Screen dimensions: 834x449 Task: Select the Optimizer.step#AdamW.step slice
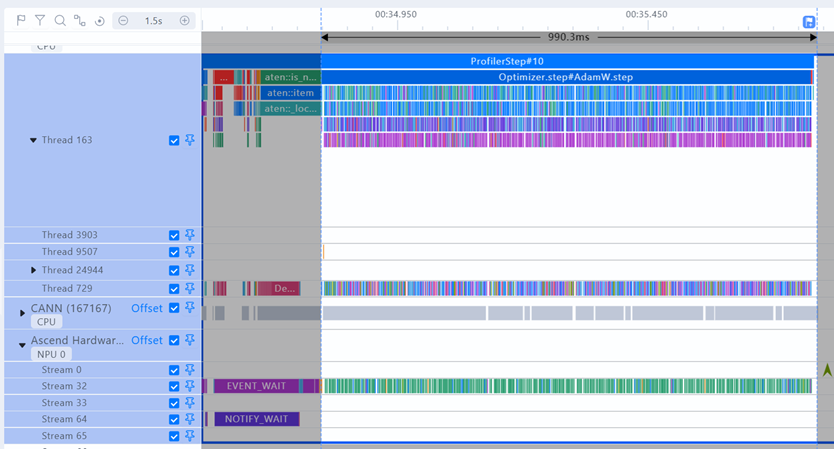point(566,77)
